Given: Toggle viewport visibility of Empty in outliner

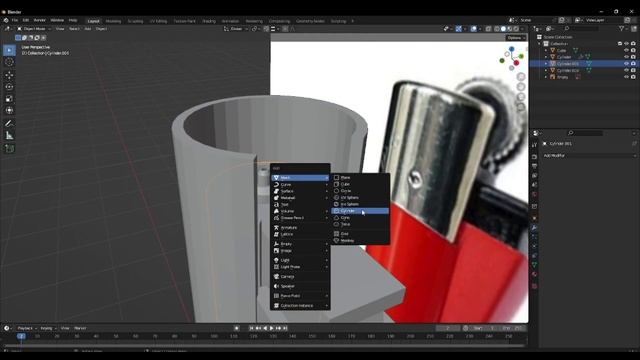Looking at the screenshot, I should pos(627,77).
